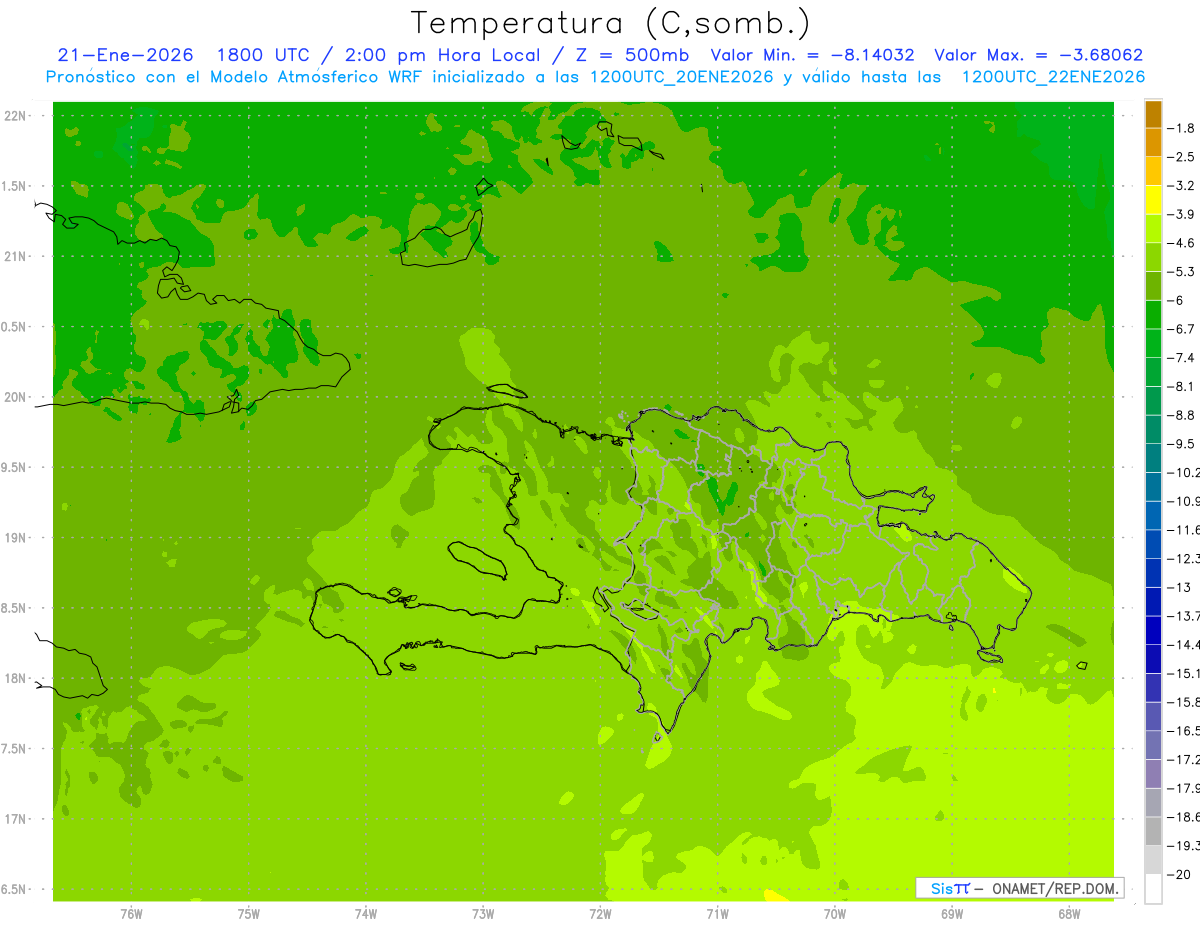Viewport: 1200px width, 927px height.
Task: Click the '17N' latitude label
Action: tap(16, 819)
